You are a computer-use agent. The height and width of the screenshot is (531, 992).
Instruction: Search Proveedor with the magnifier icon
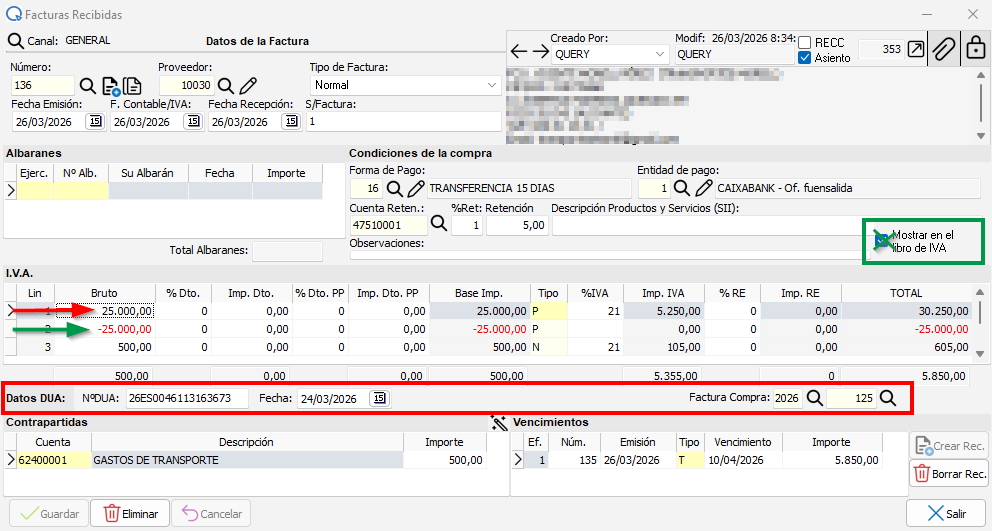(x=226, y=85)
